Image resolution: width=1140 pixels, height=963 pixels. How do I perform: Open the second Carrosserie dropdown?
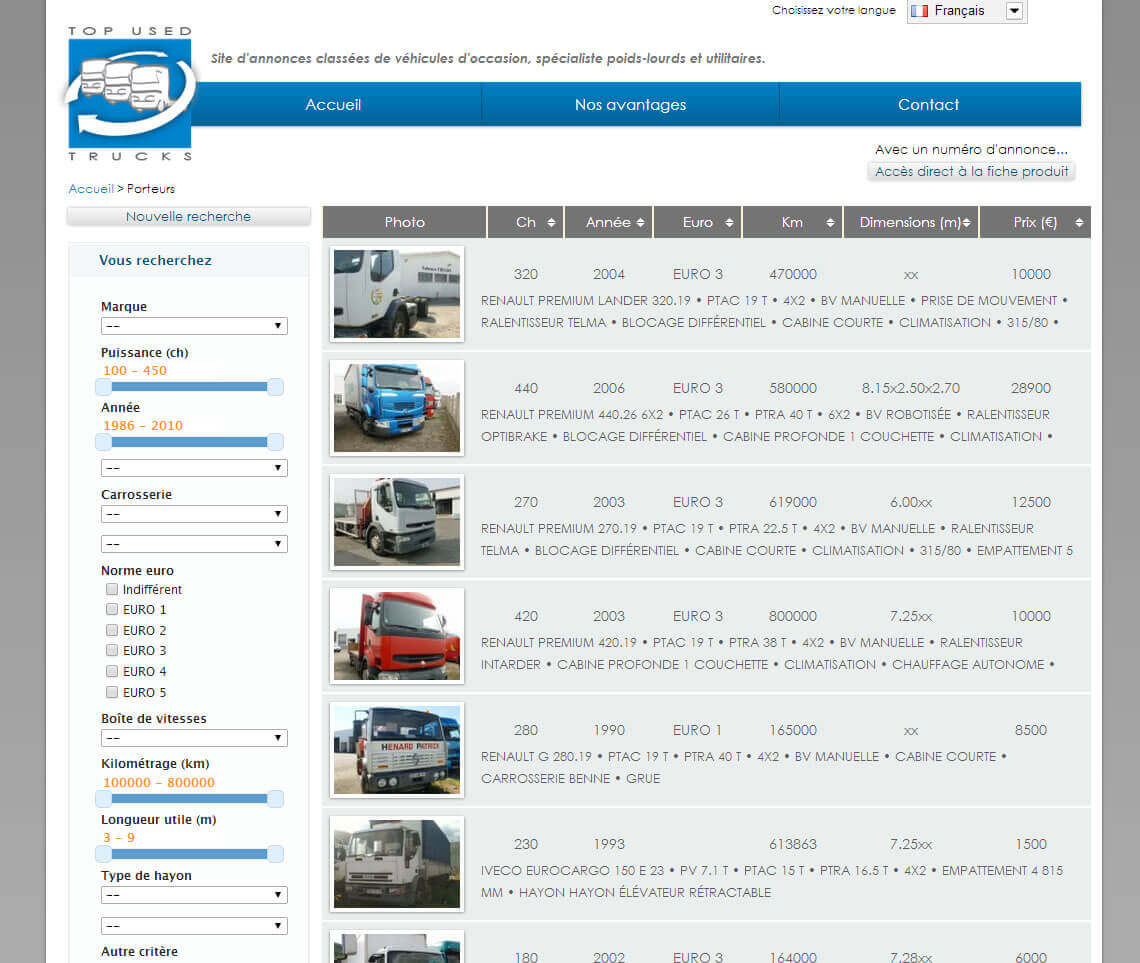[x=194, y=544]
